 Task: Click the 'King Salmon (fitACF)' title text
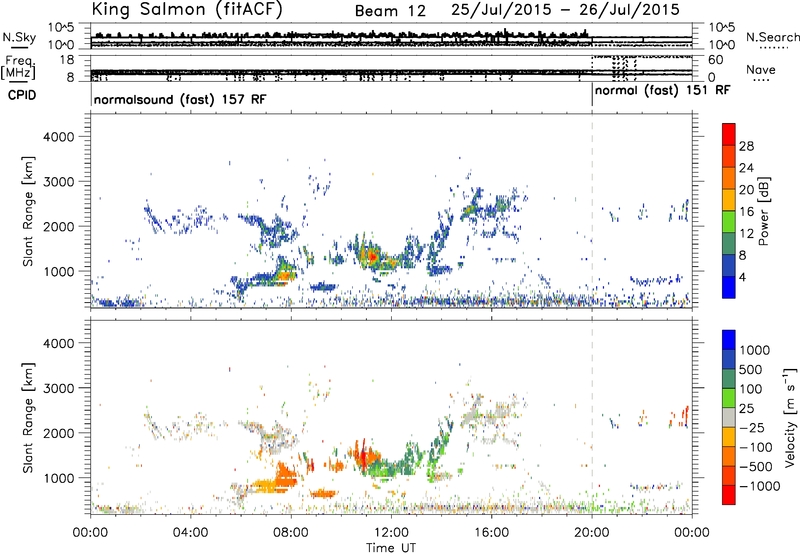click(x=187, y=10)
